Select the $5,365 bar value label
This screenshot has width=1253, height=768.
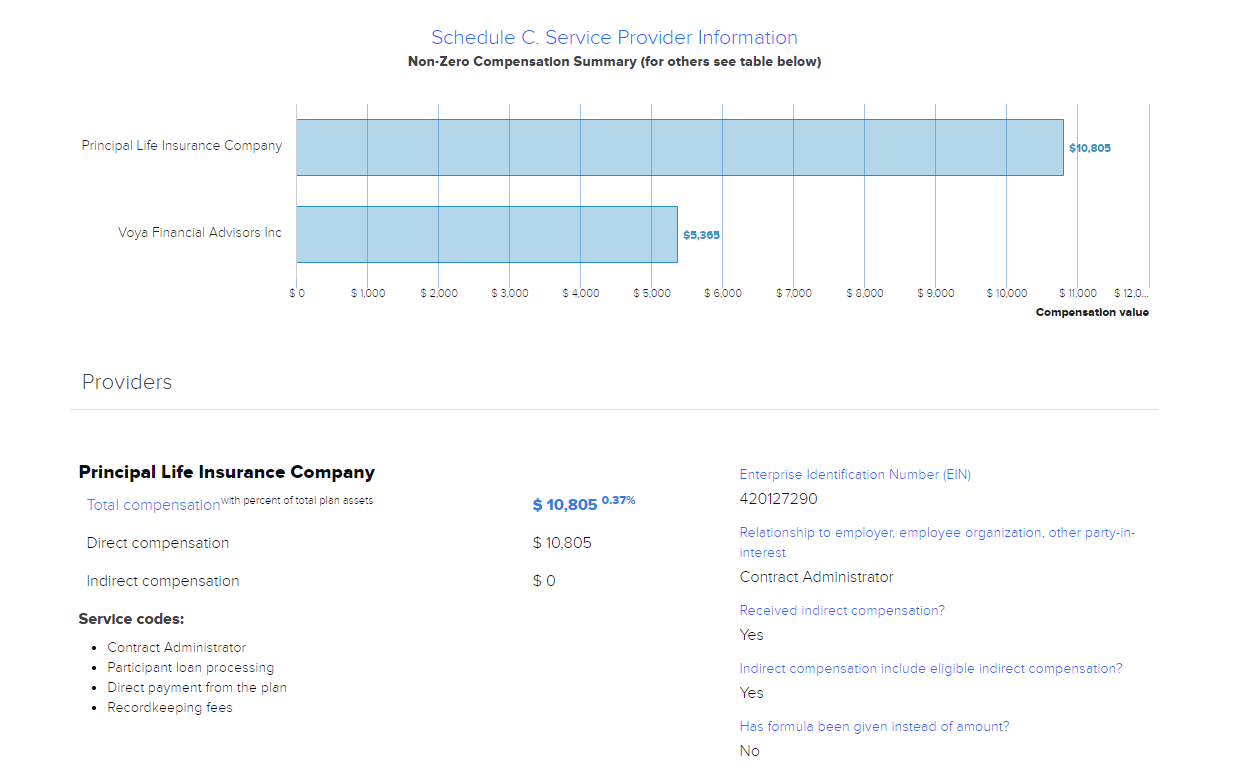[701, 235]
